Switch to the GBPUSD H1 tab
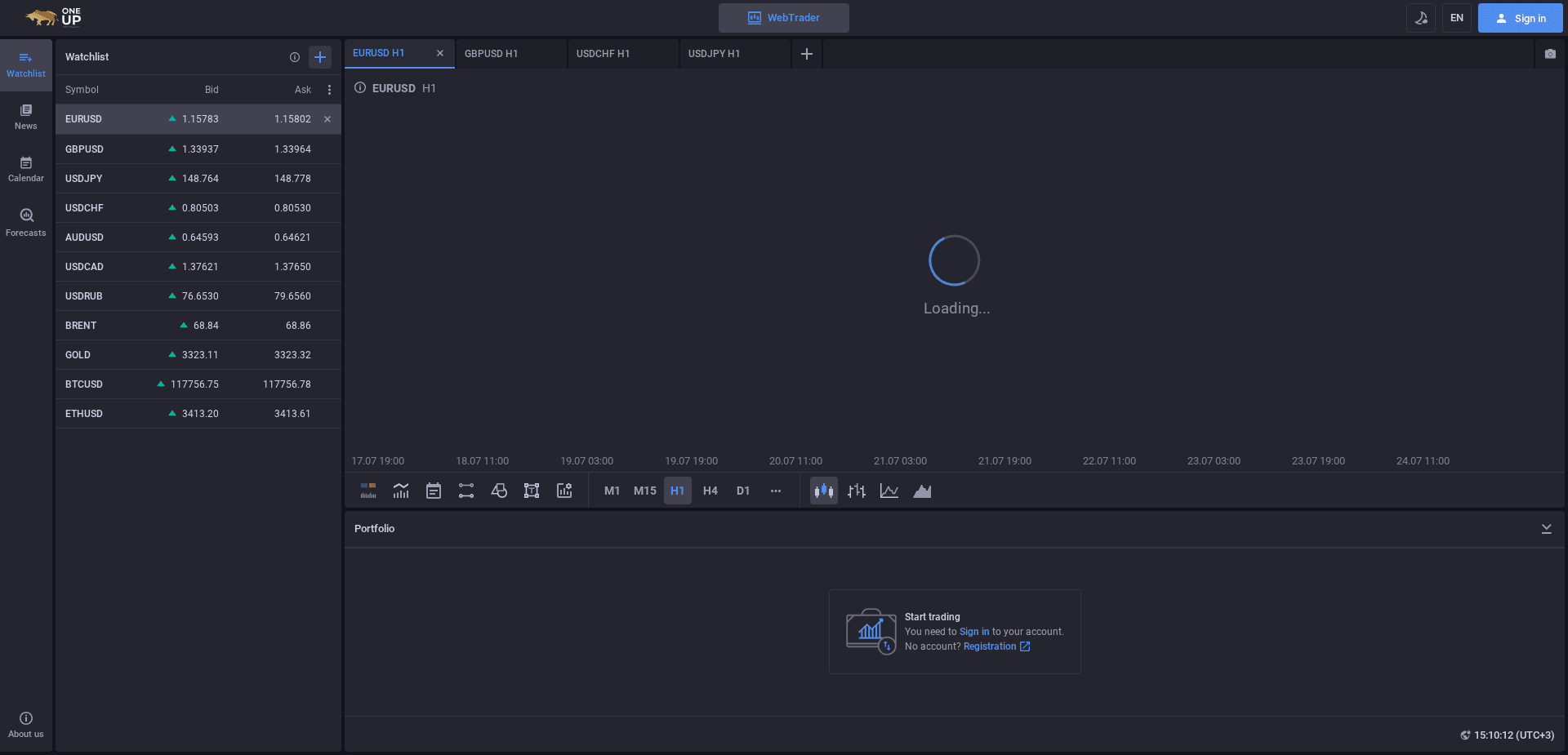The height and width of the screenshot is (755, 1568). 490,53
